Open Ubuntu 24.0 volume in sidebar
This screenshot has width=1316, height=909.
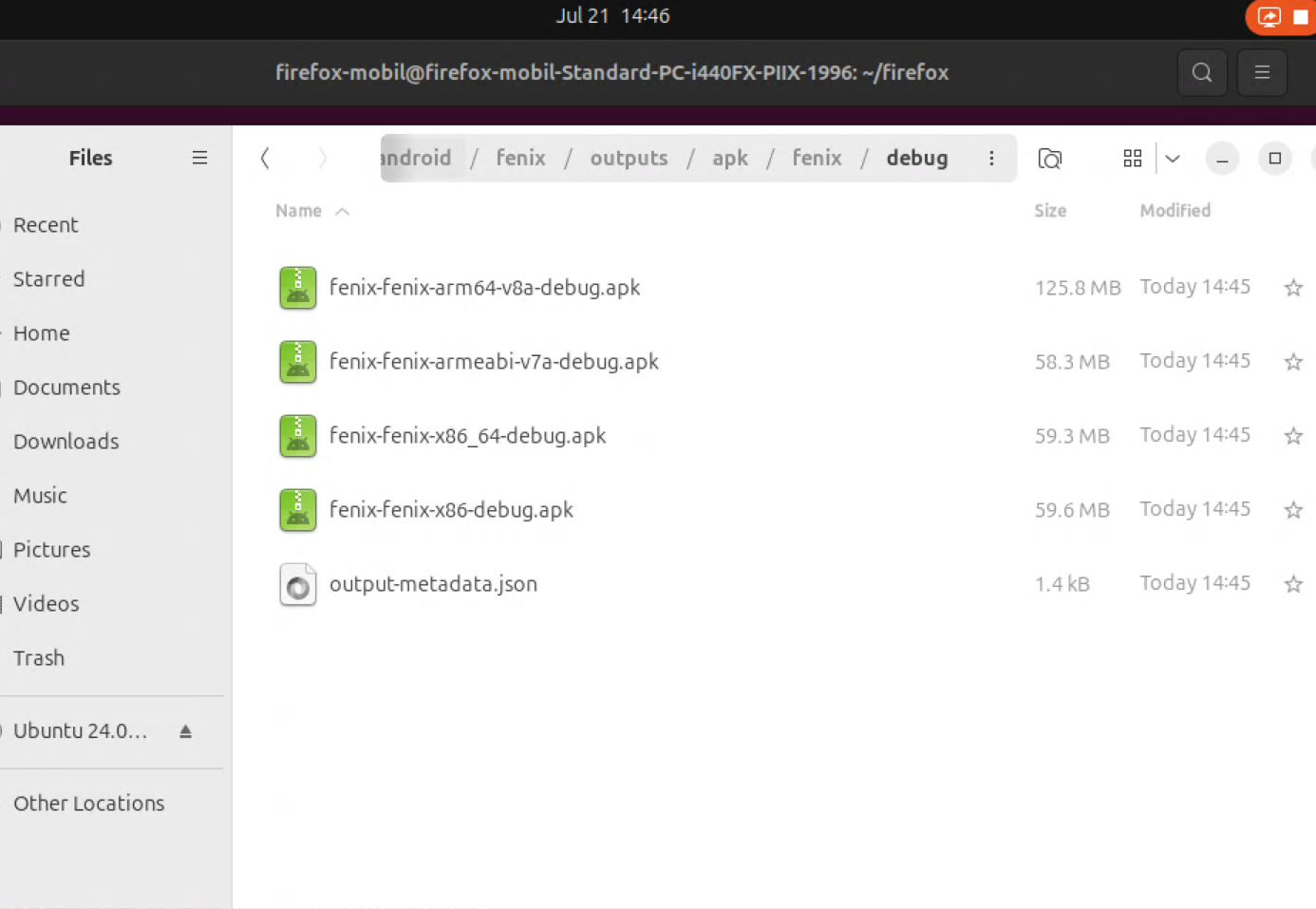[81, 731]
